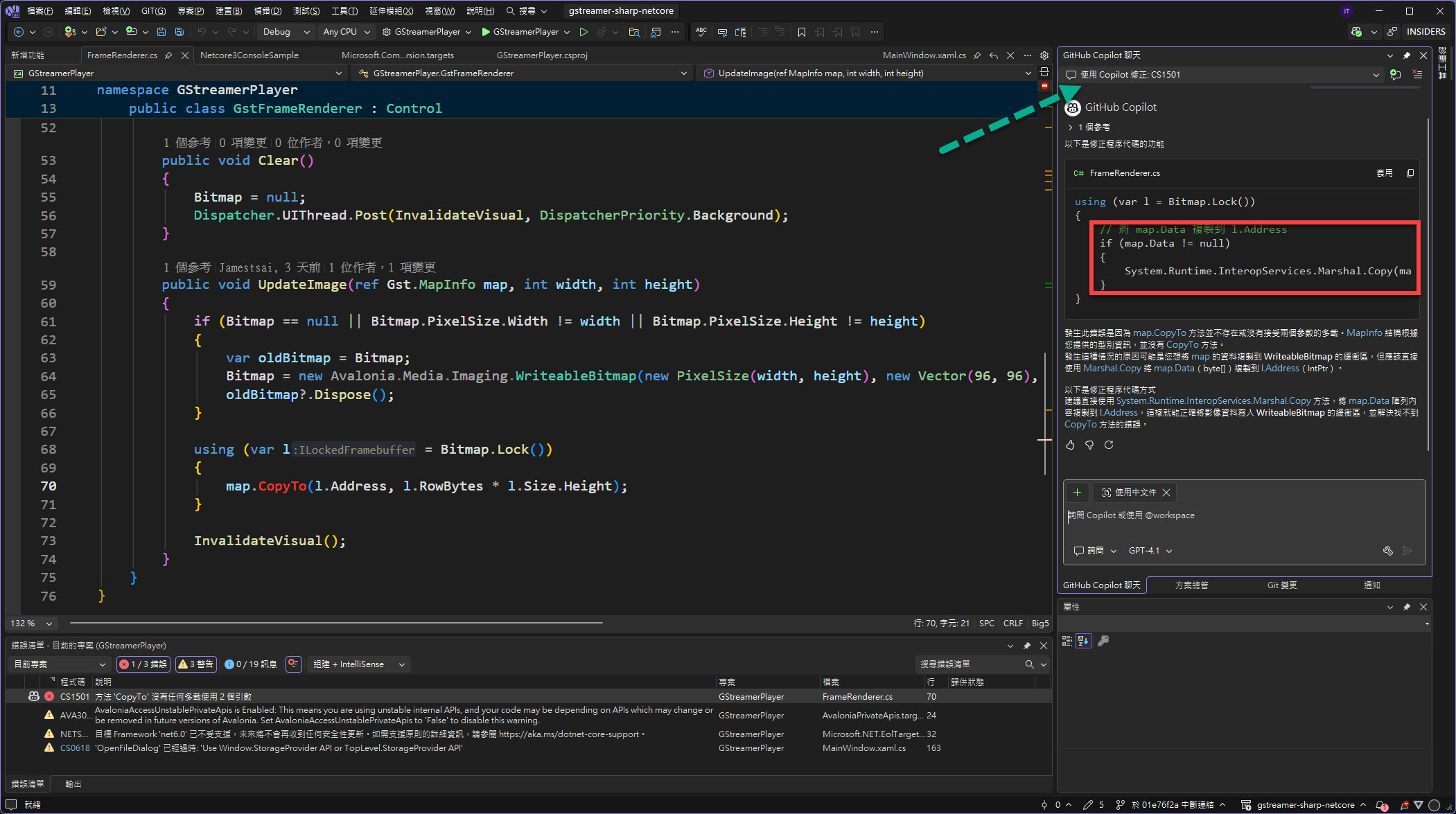Add context with plus button in chat
The width and height of the screenshot is (1456, 814).
1077,493
